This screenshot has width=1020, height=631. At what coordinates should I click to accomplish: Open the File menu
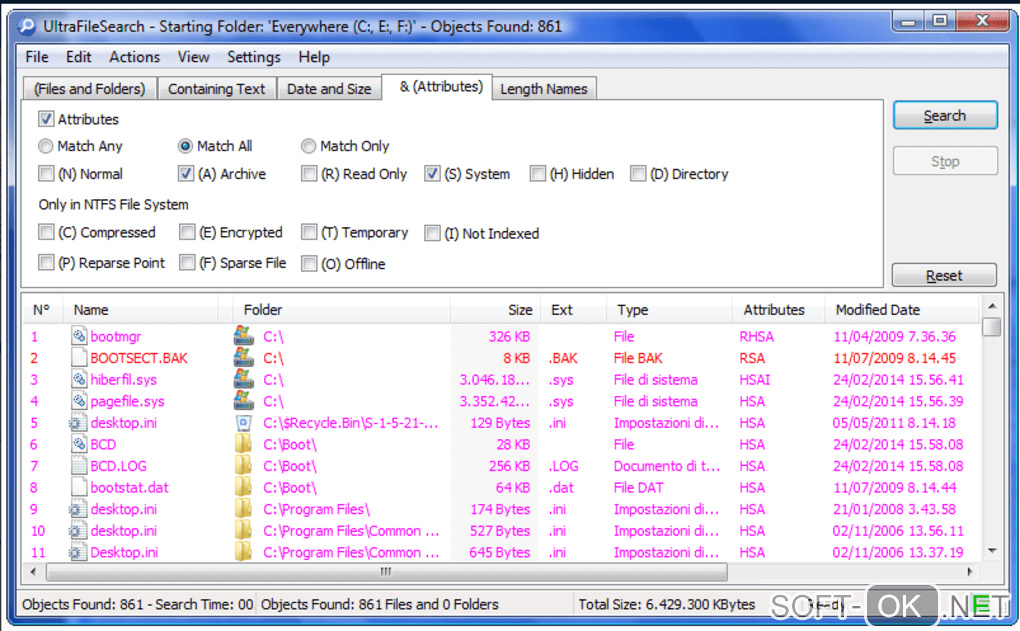pos(36,57)
